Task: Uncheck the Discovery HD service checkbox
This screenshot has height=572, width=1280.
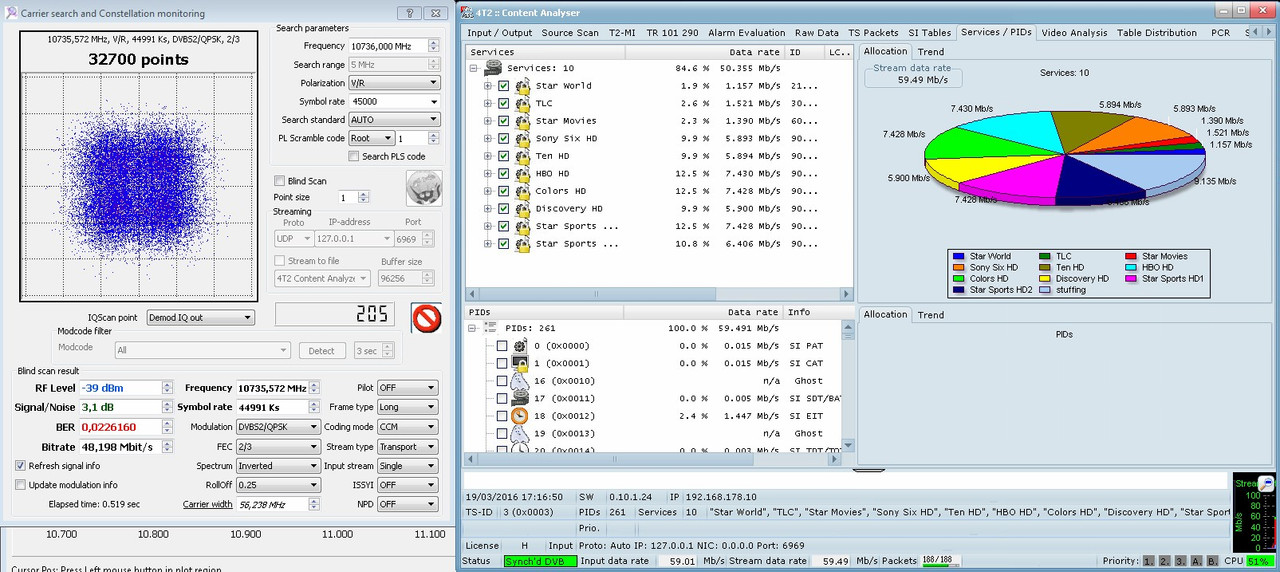Action: 504,209
